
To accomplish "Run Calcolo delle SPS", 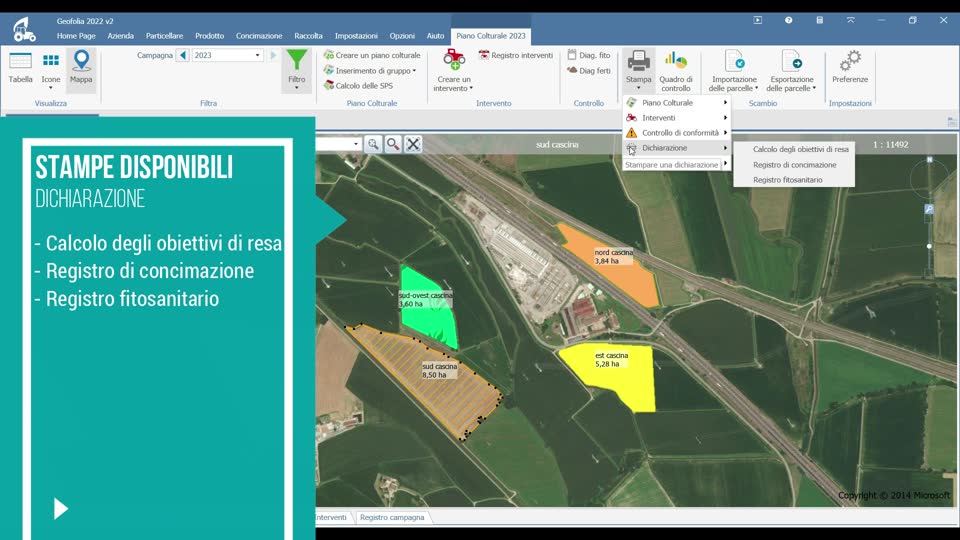I will click(359, 86).
